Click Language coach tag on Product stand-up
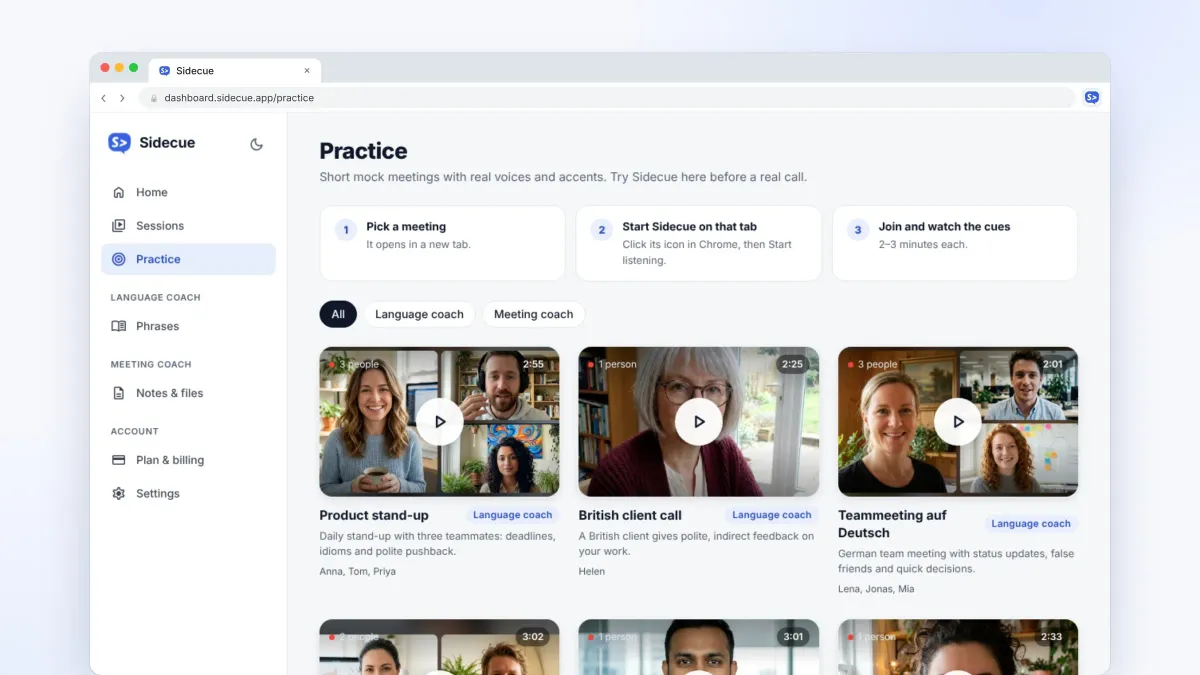 pyautogui.click(x=512, y=515)
